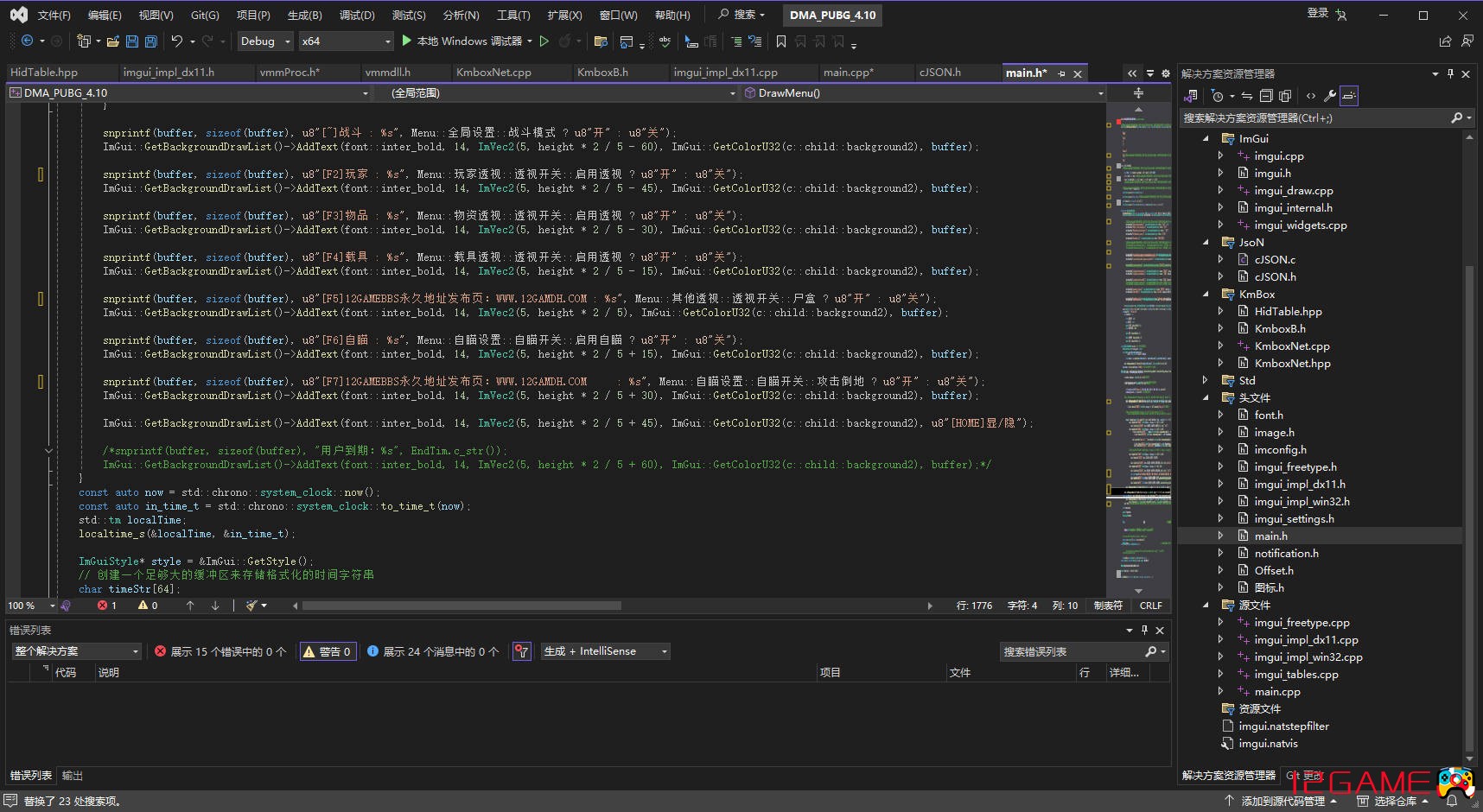The height and width of the screenshot is (812, 1483).
Task: Toggle pin on the main.h tab
Action: pos(1062,73)
